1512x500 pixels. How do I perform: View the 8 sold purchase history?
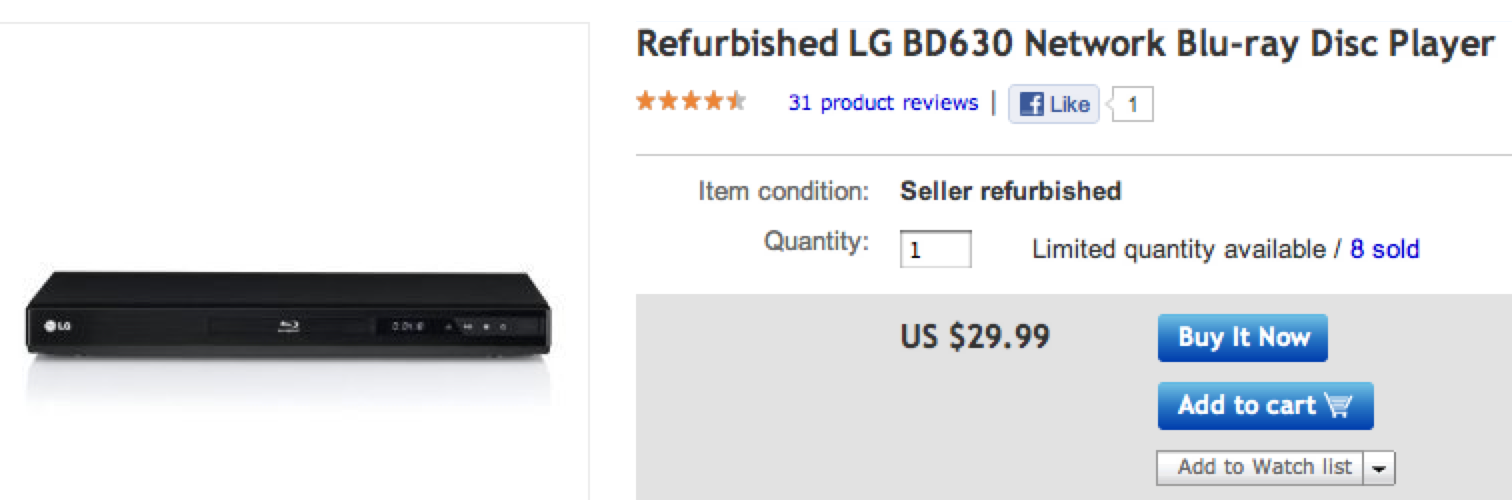tap(1384, 249)
